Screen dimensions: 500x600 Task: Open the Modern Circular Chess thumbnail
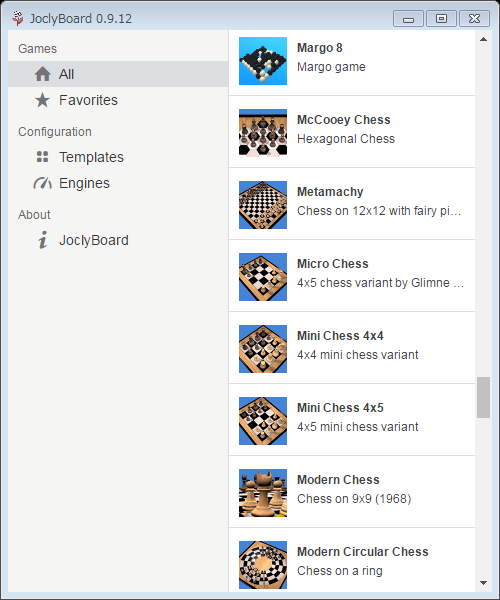pos(263,565)
